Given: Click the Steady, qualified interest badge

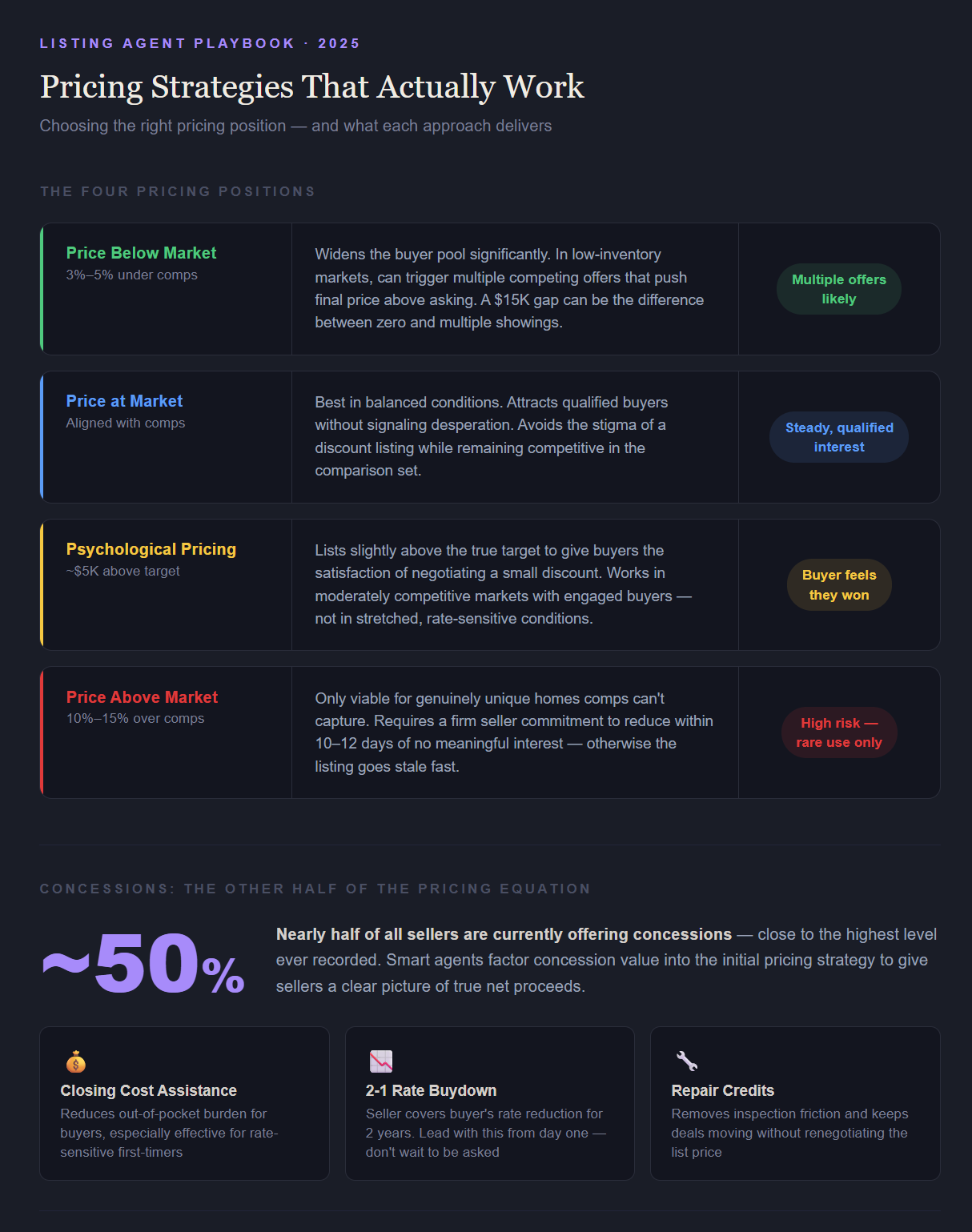Looking at the screenshot, I should pyautogui.click(x=838, y=437).
